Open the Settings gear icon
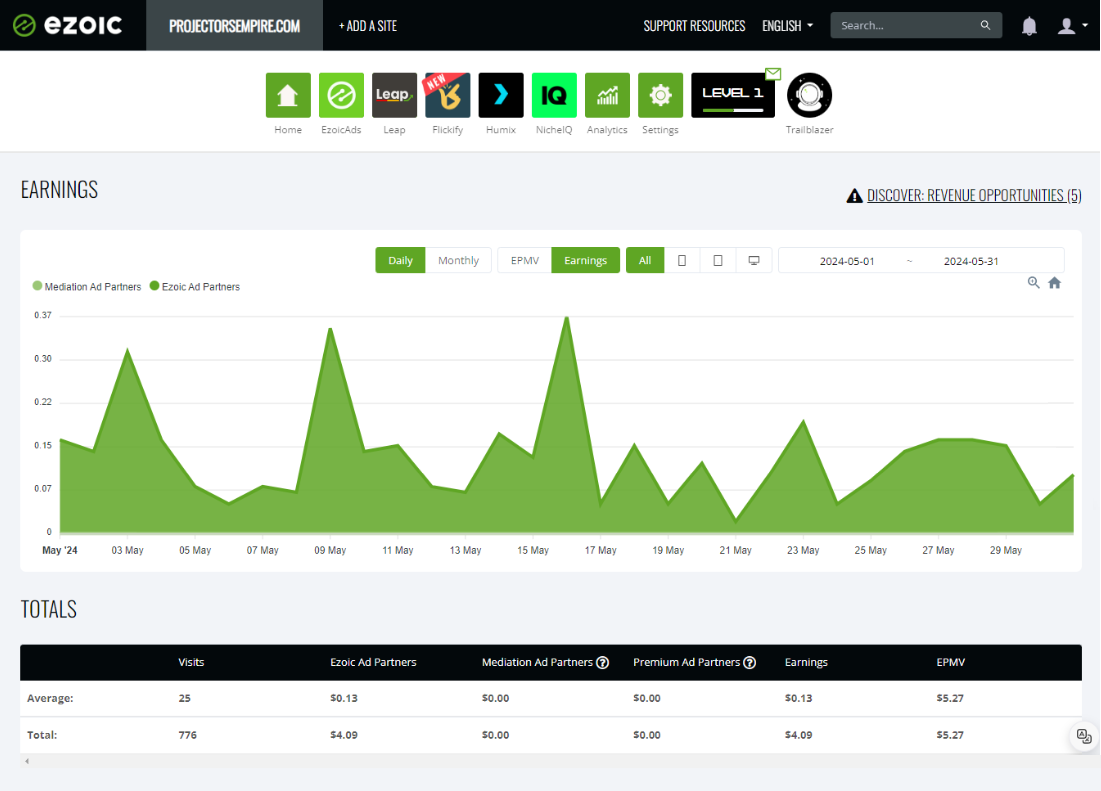 [x=660, y=95]
